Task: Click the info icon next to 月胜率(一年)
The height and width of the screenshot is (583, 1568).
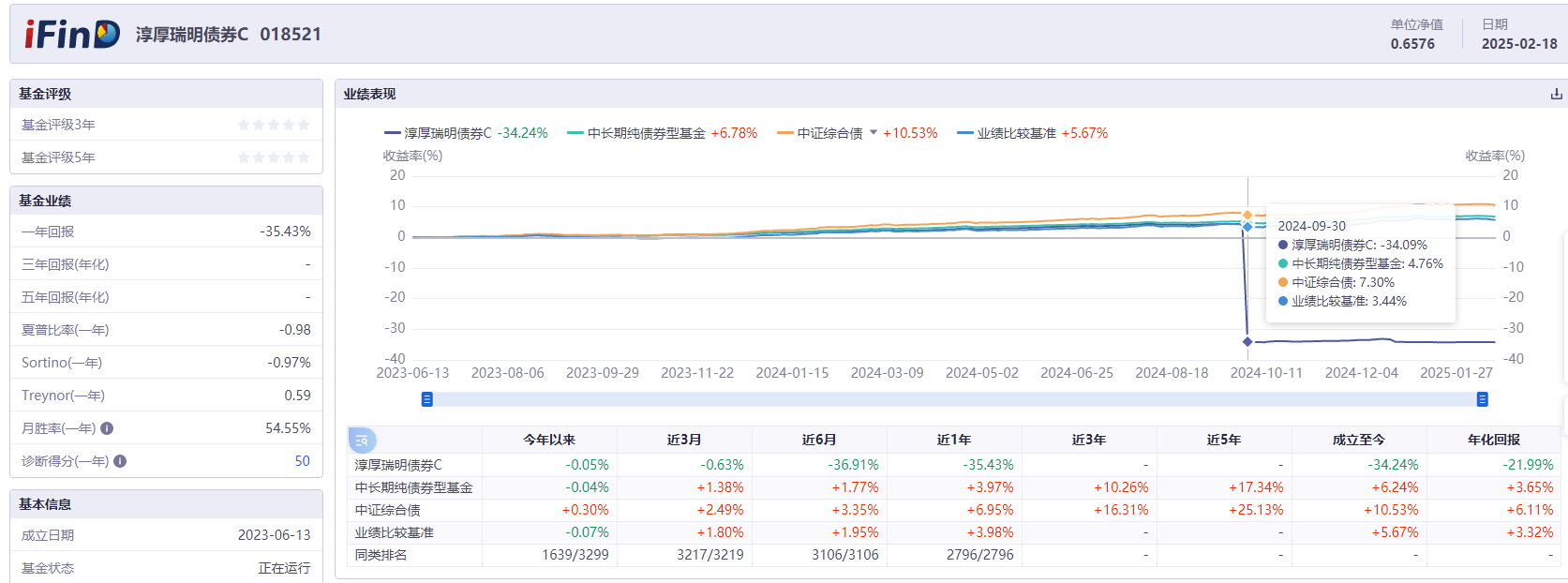Action: [107, 428]
